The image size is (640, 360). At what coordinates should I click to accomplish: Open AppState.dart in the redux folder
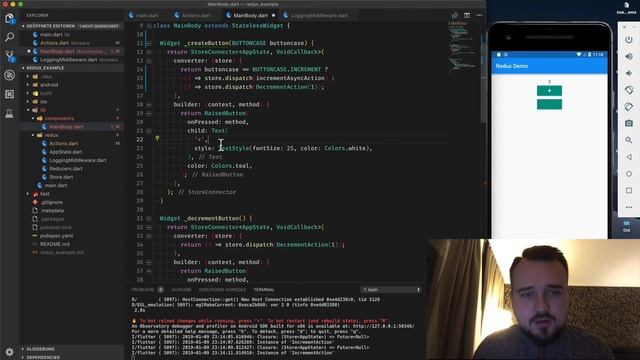(x=65, y=152)
